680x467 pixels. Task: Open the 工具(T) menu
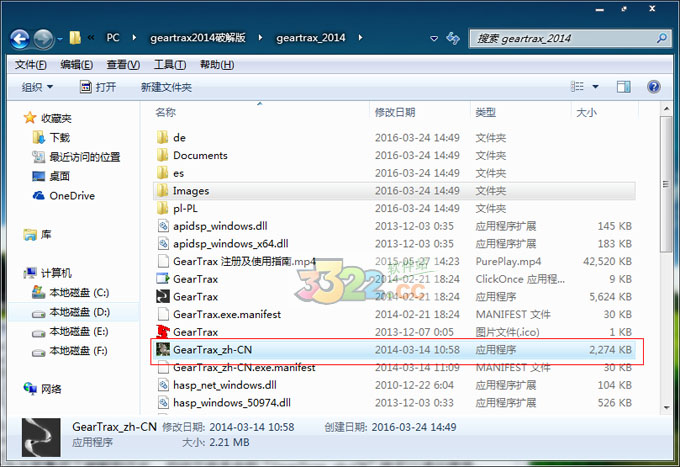click(x=170, y=65)
